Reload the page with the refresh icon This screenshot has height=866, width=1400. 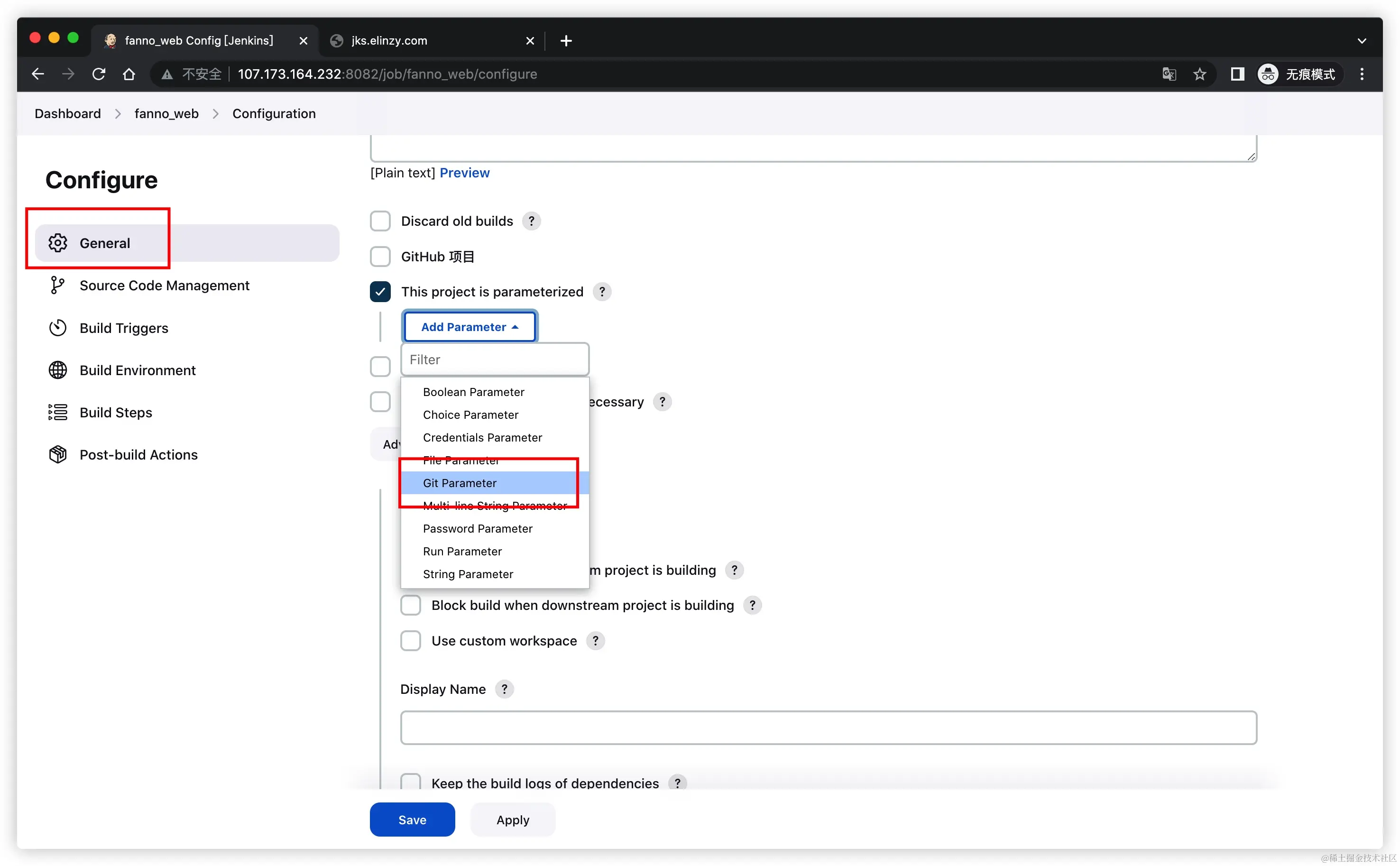point(99,74)
